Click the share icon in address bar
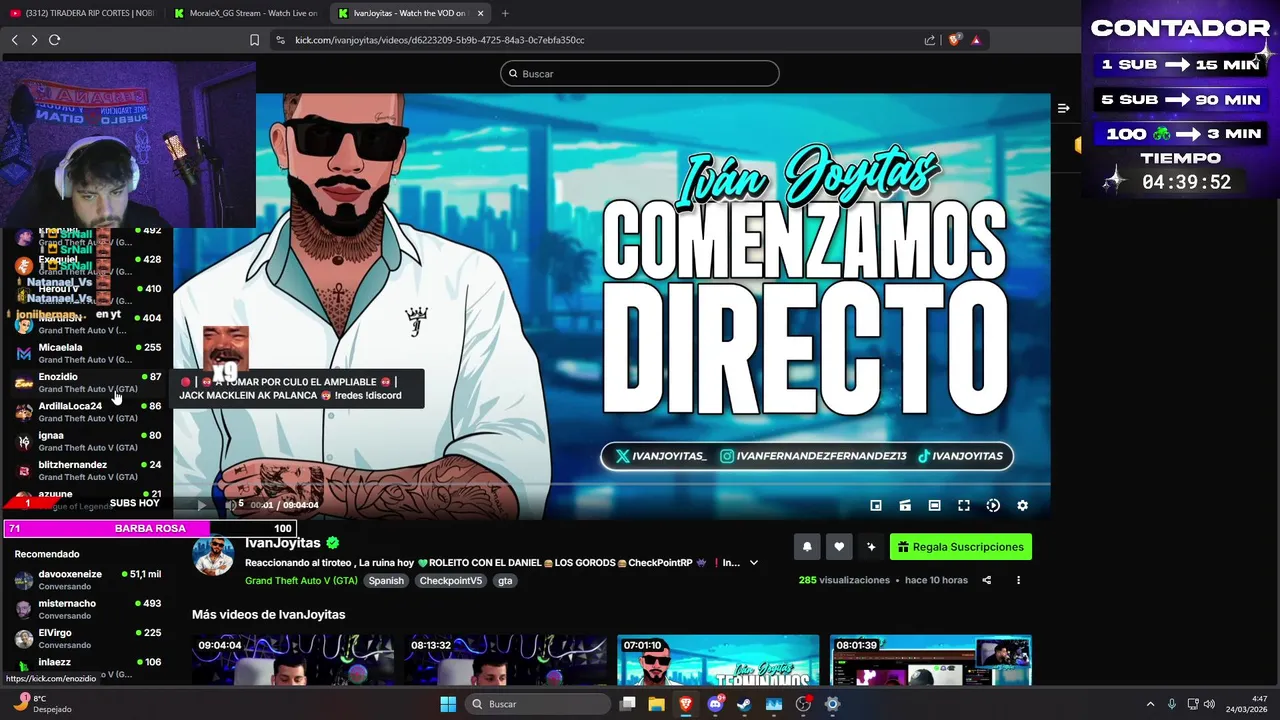 [x=930, y=40]
